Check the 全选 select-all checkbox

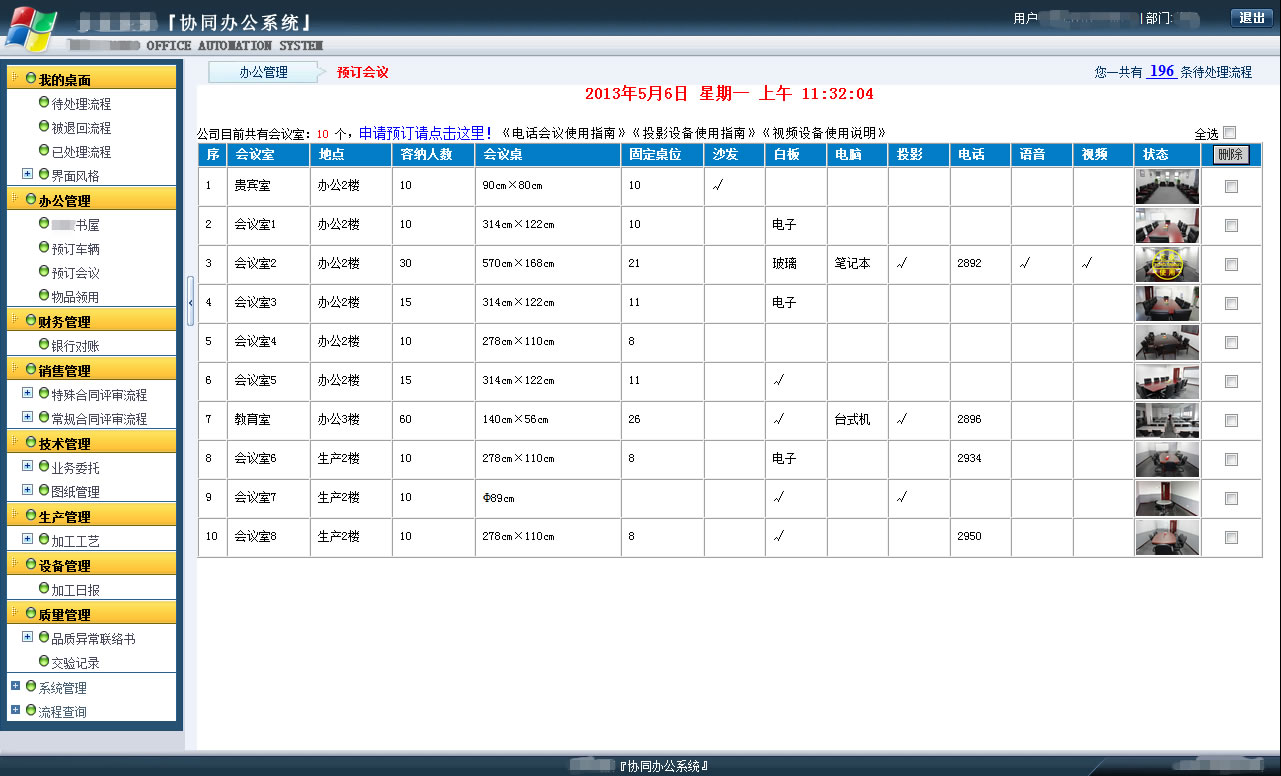(1230, 133)
